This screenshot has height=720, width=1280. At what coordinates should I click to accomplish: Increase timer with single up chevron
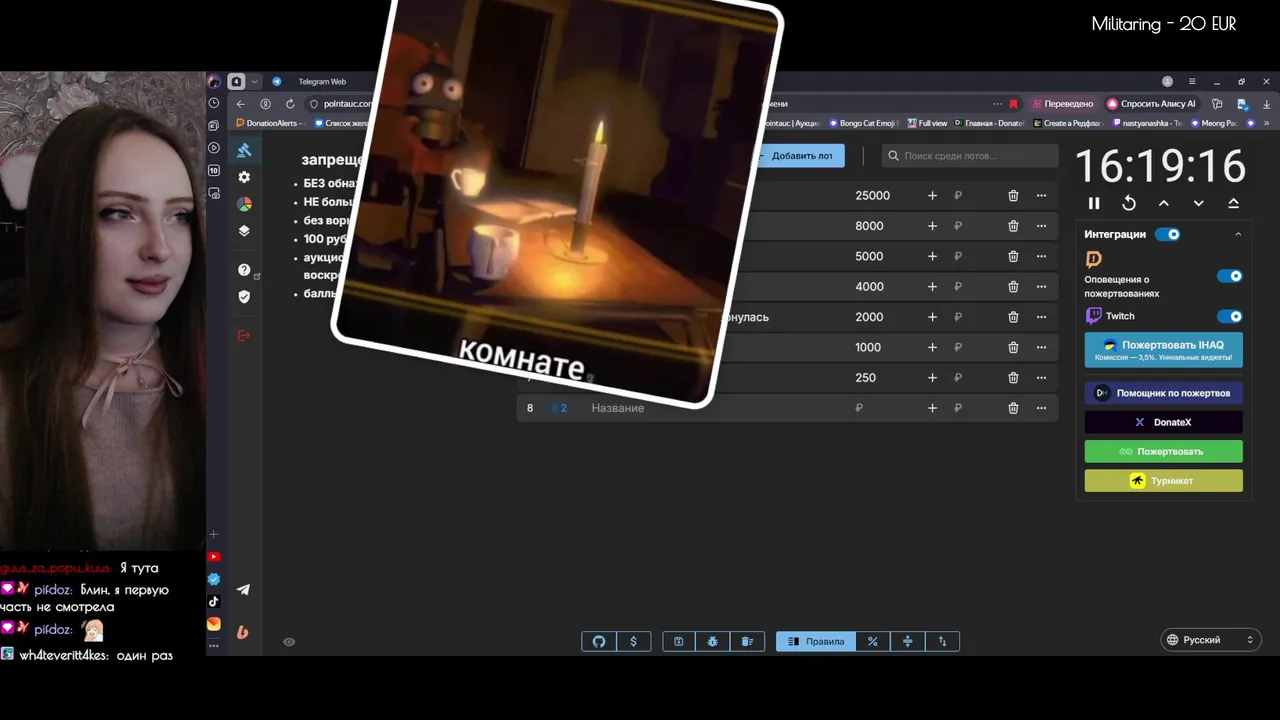coord(1164,203)
